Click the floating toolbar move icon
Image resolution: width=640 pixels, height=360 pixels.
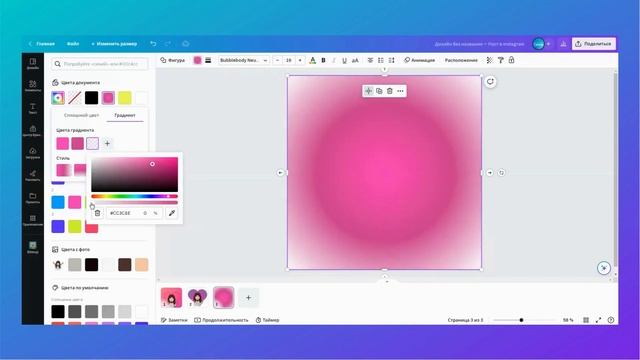pos(368,91)
